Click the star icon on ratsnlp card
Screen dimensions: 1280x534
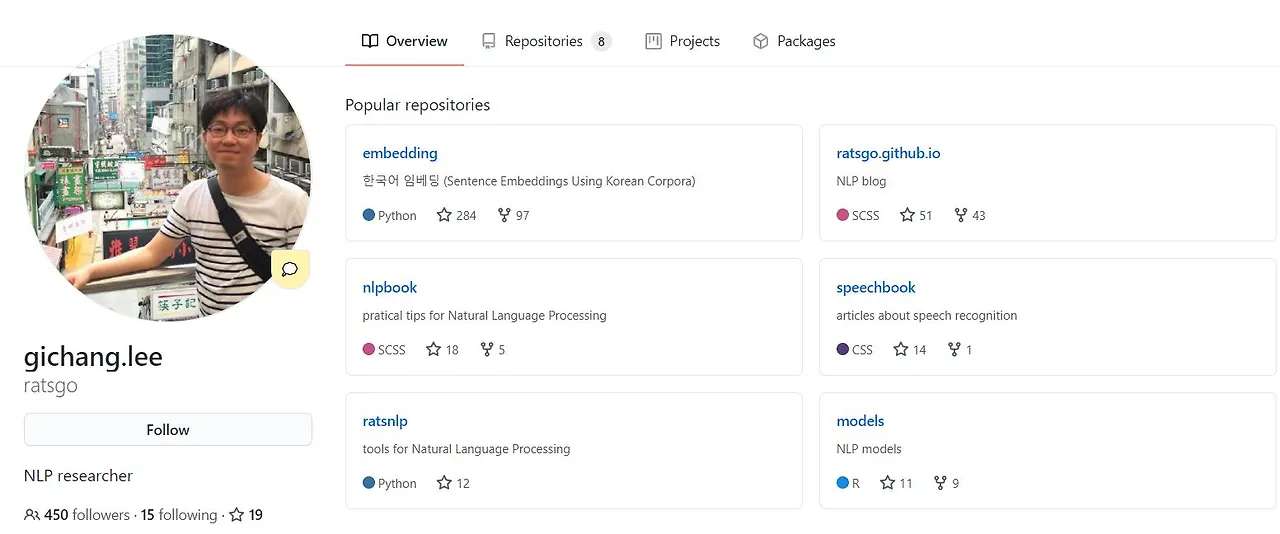(x=444, y=483)
